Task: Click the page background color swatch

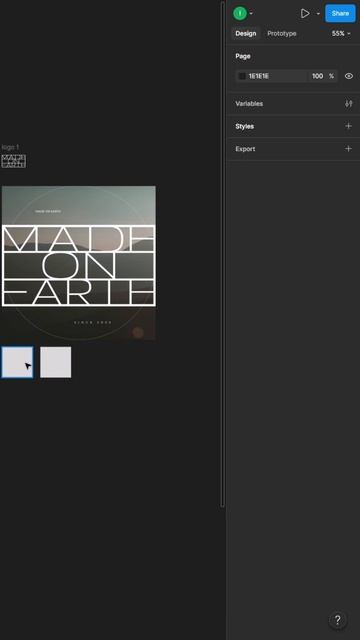Action: [x=242, y=76]
